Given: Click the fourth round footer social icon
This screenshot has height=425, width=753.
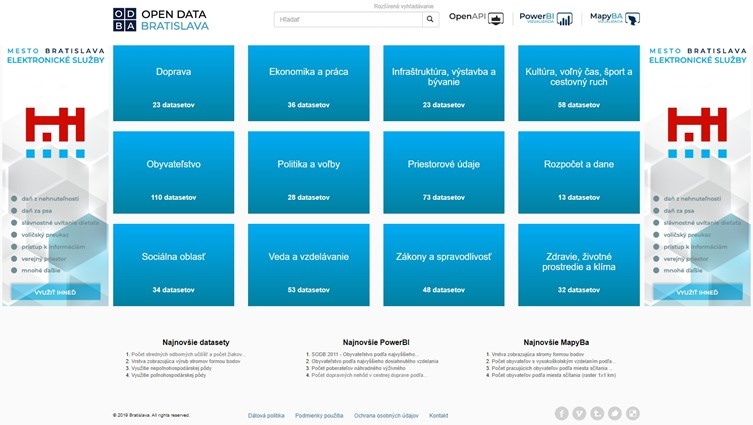Looking at the screenshot, I should pos(615,413).
